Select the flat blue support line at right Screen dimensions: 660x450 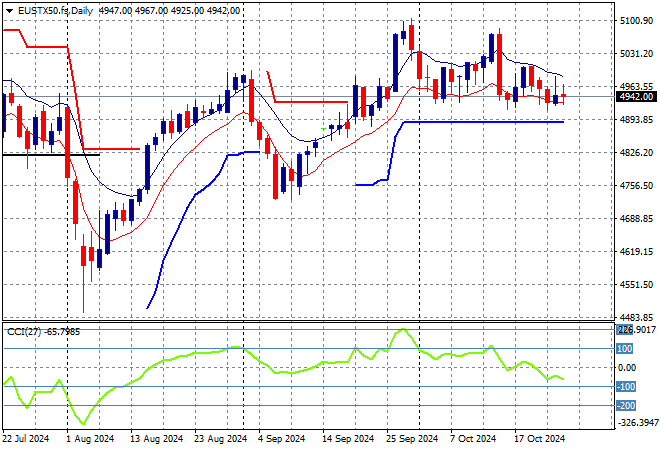tap(480, 122)
